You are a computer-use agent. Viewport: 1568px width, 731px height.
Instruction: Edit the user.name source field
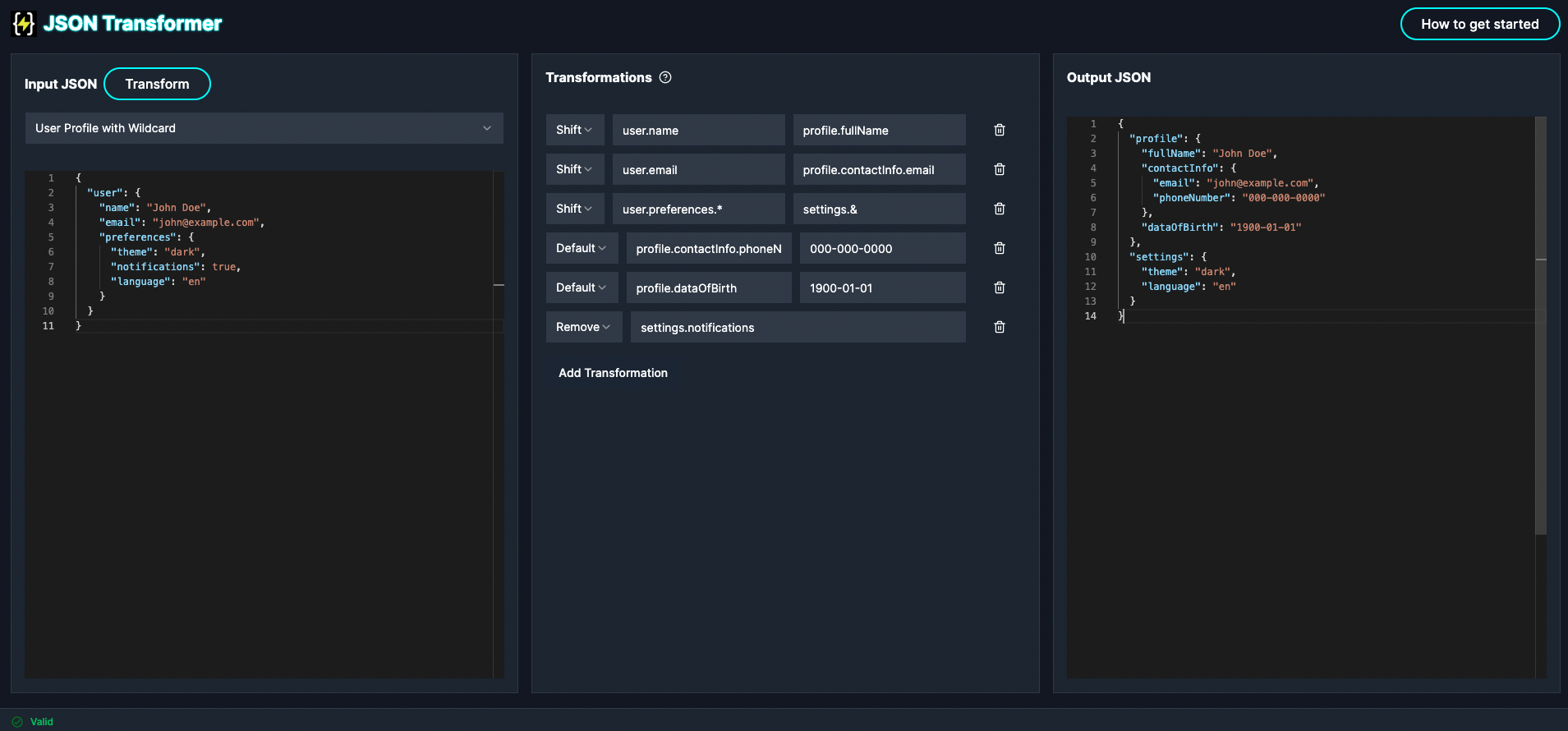click(698, 130)
